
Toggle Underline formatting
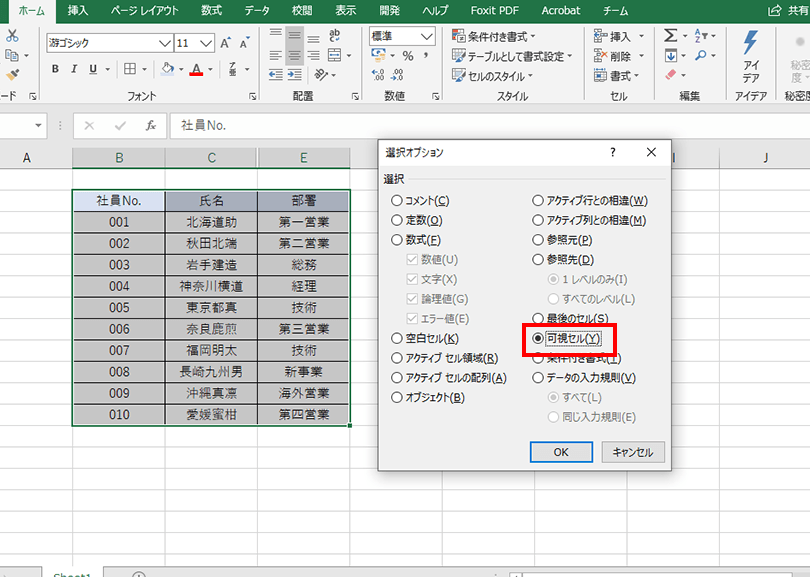93,69
